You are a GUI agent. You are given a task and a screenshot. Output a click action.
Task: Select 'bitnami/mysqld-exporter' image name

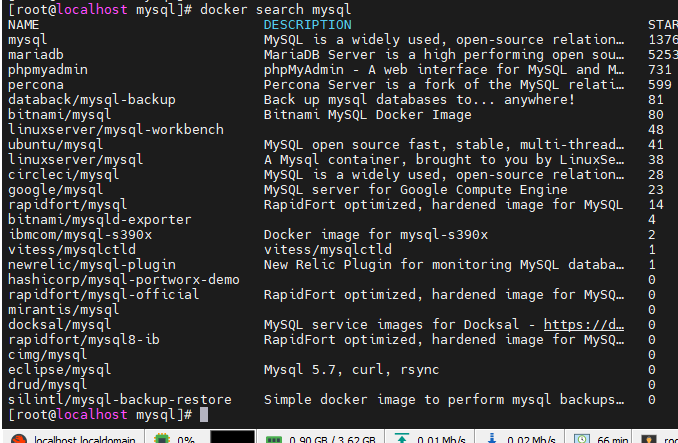pyautogui.click(x=99, y=220)
